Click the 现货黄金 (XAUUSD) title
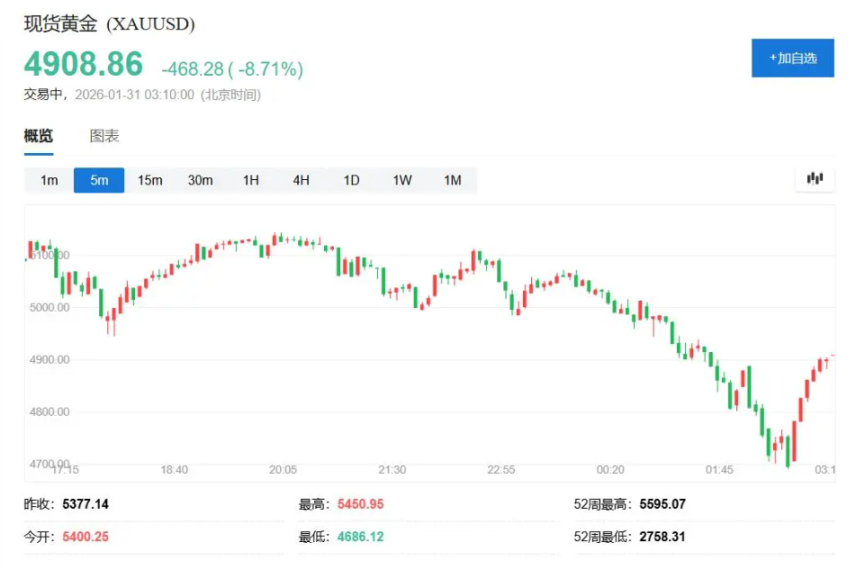The image size is (856, 578). (x=110, y=23)
